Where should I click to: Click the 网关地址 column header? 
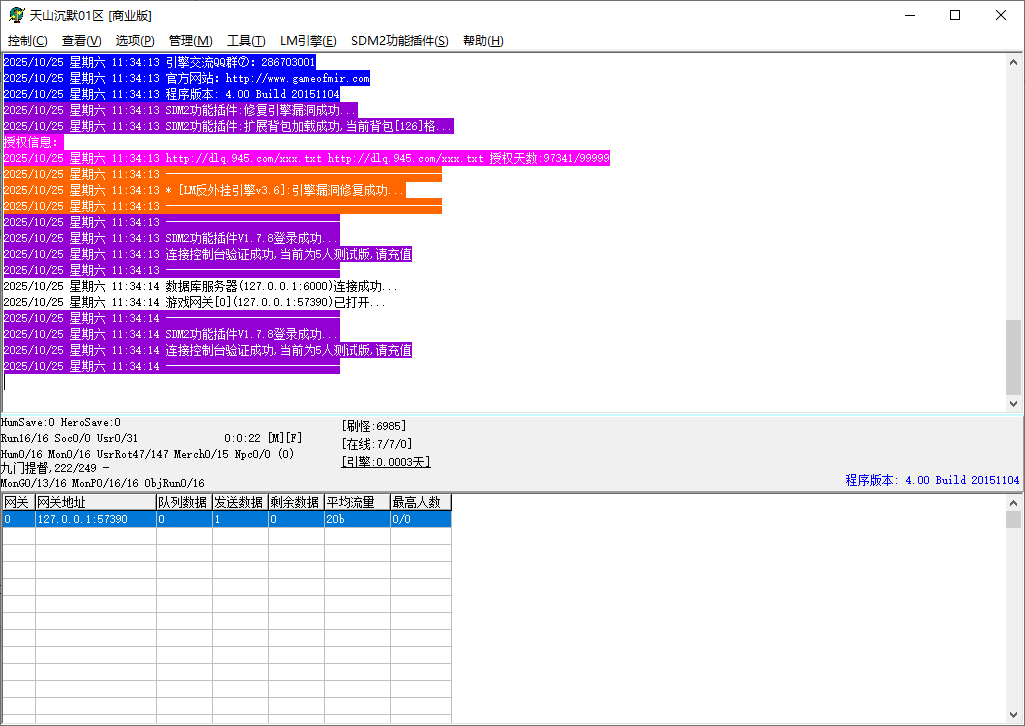[x=95, y=502]
